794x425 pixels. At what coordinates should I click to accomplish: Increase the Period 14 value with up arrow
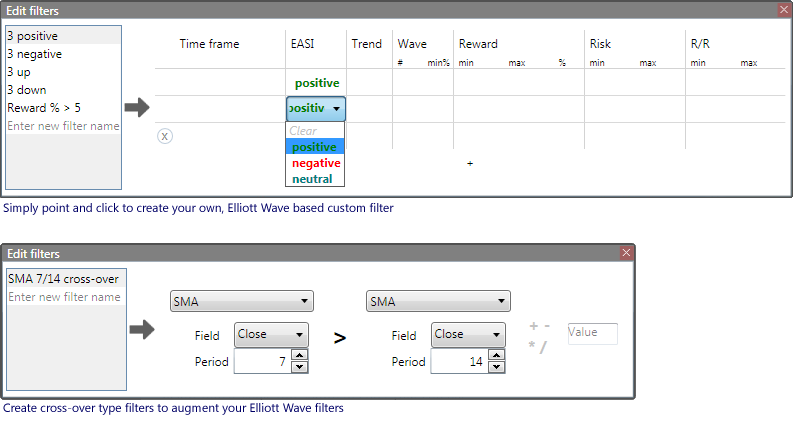click(x=496, y=356)
